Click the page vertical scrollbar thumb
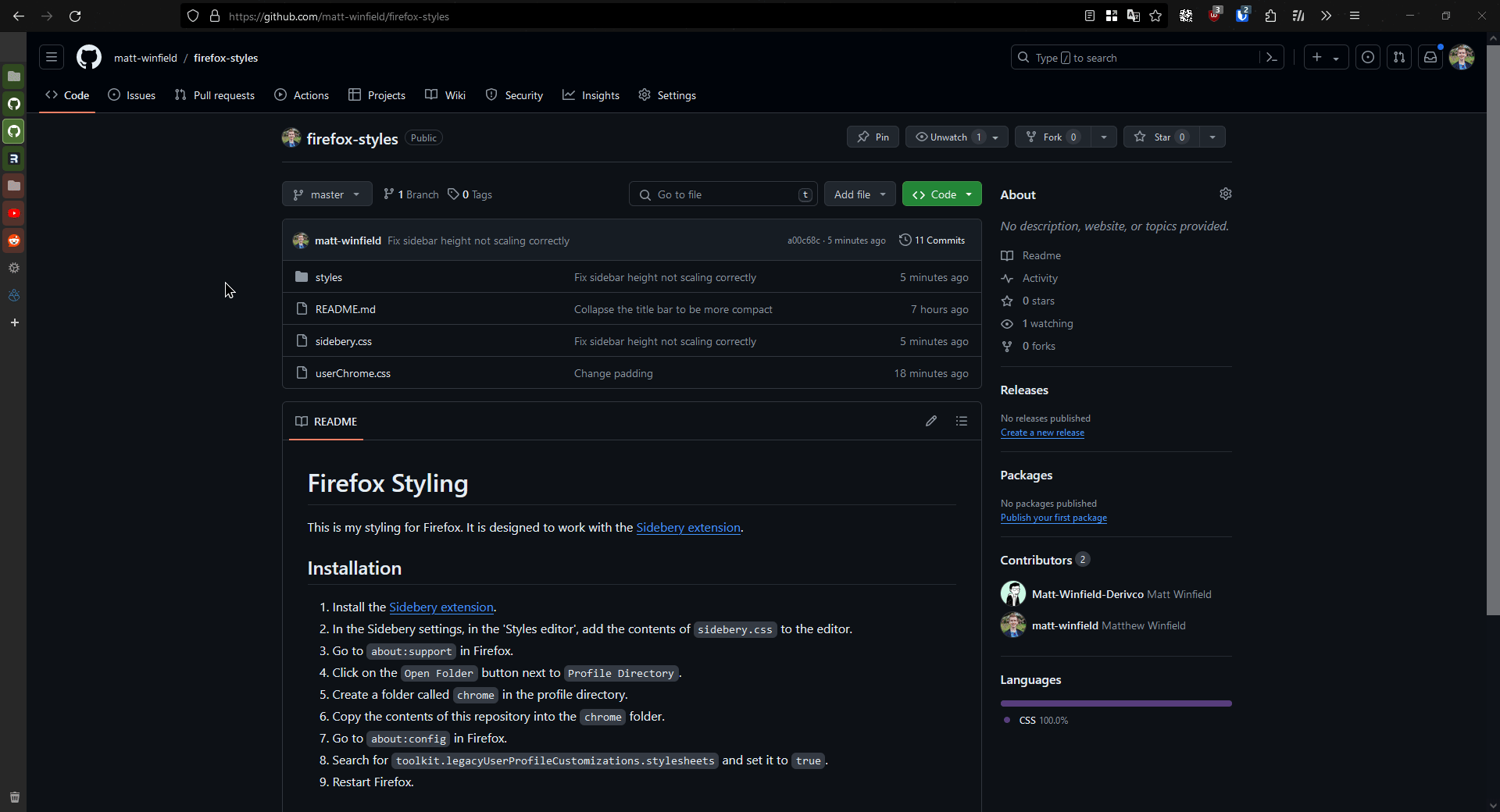The image size is (1500, 812). click(1493, 330)
